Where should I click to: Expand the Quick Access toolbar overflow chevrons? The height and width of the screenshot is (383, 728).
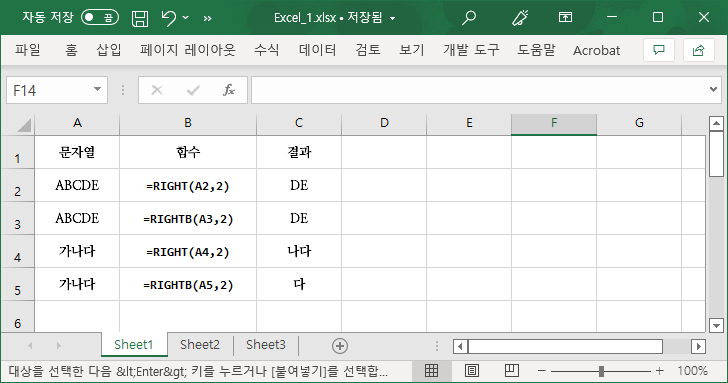click(x=208, y=19)
